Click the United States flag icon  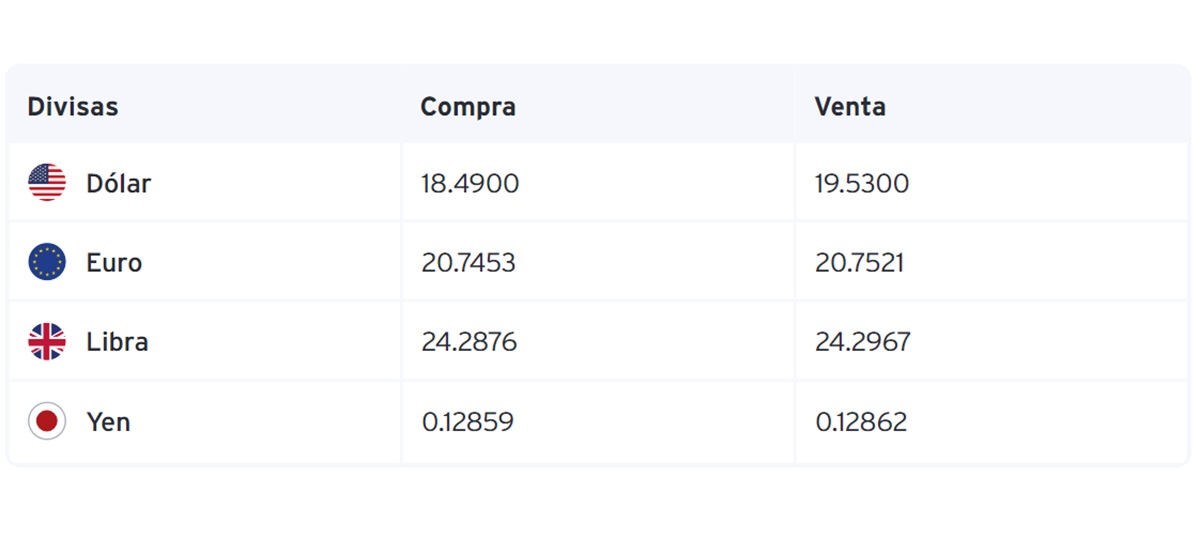point(47,183)
